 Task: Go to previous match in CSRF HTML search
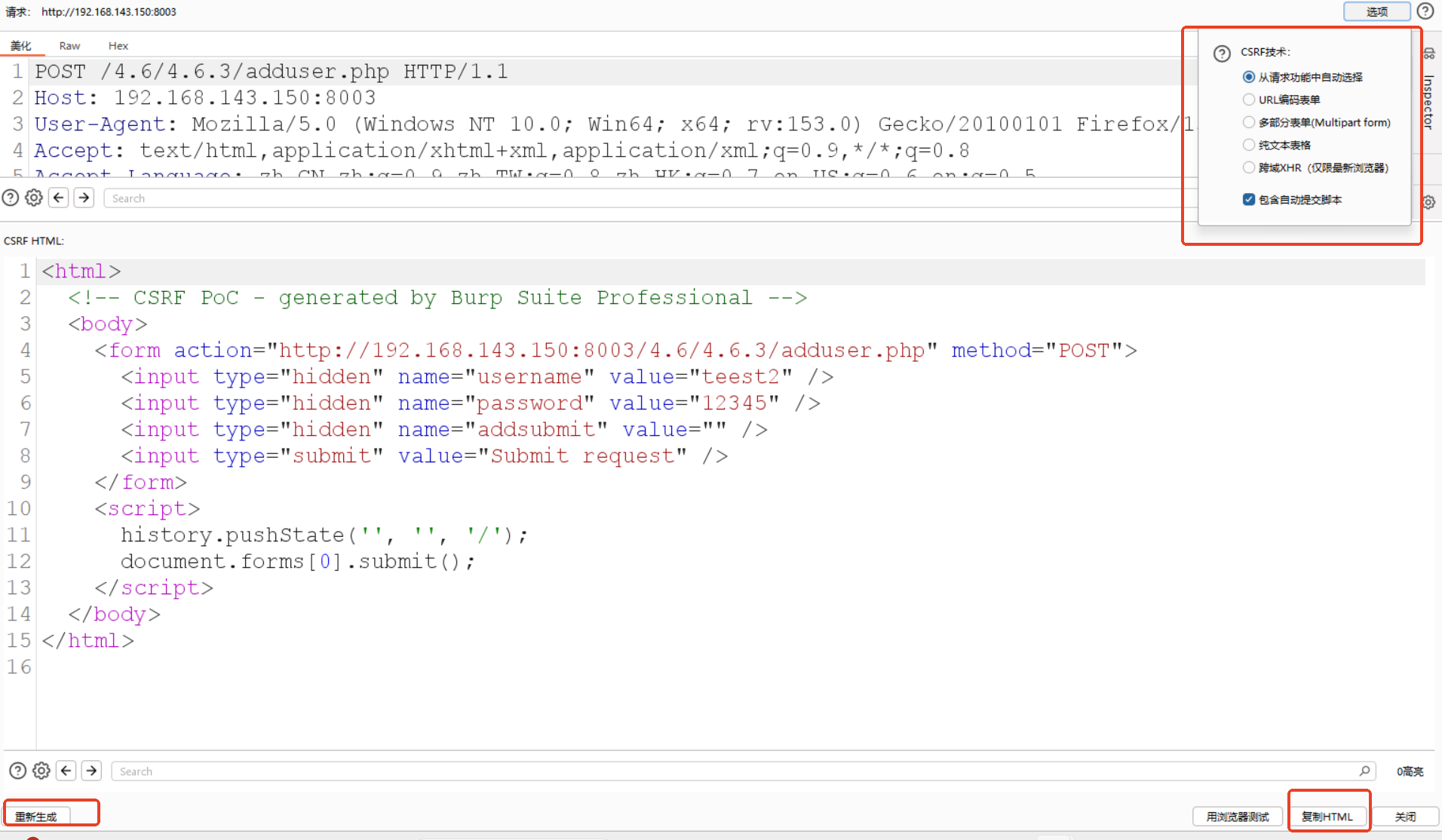point(66,771)
